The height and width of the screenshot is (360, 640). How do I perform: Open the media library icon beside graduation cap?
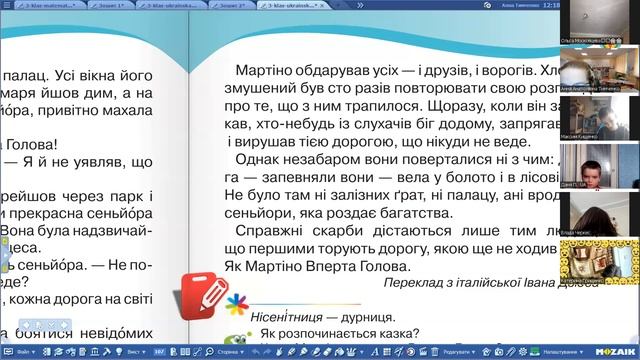pos(71,351)
